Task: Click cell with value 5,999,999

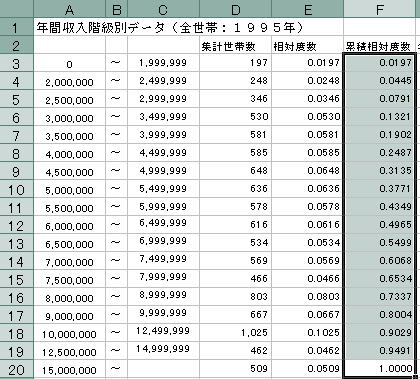Action: (163, 207)
